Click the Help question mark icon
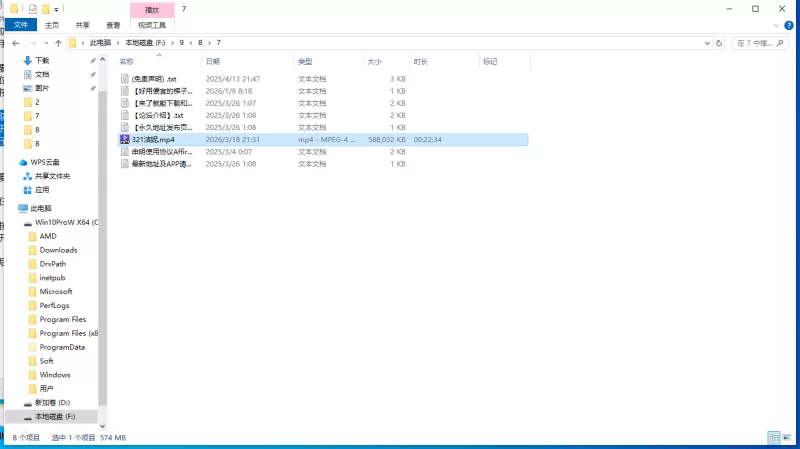Image resolution: width=800 pixels, height=449 pixels. pyautogui.click(x=790, y=24)
